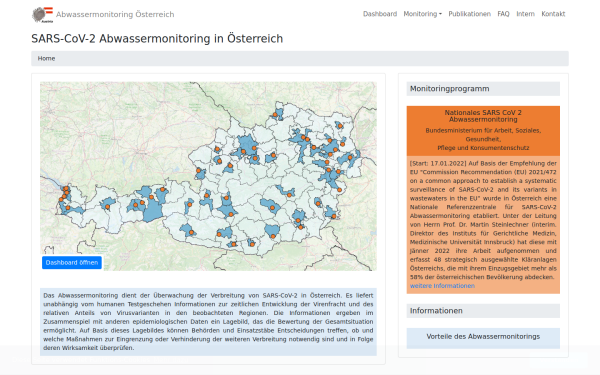Click the Home breadcrumb
Image resolution: width=600 pixels, height=375 pixels.
[46, 59]
